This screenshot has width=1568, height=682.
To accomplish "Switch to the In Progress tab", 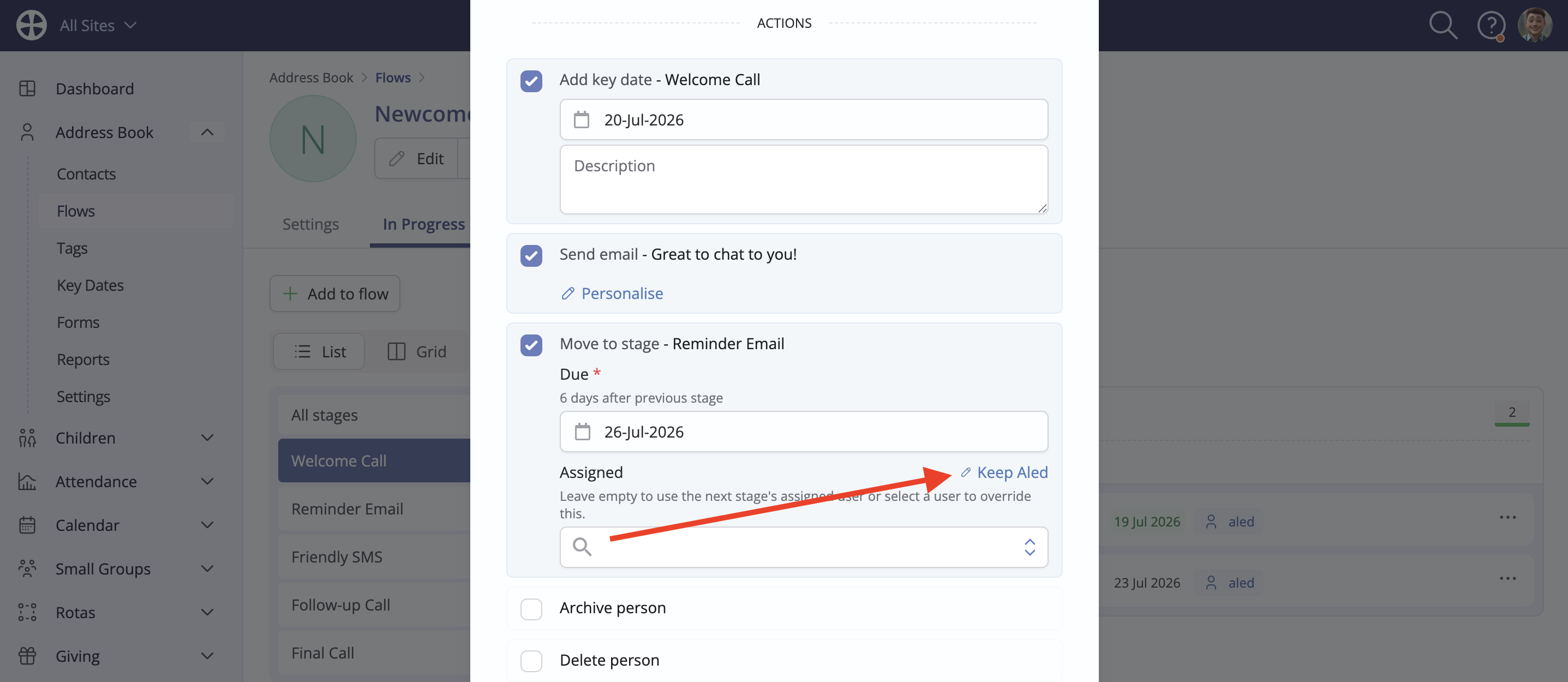I will coord(424,224).
